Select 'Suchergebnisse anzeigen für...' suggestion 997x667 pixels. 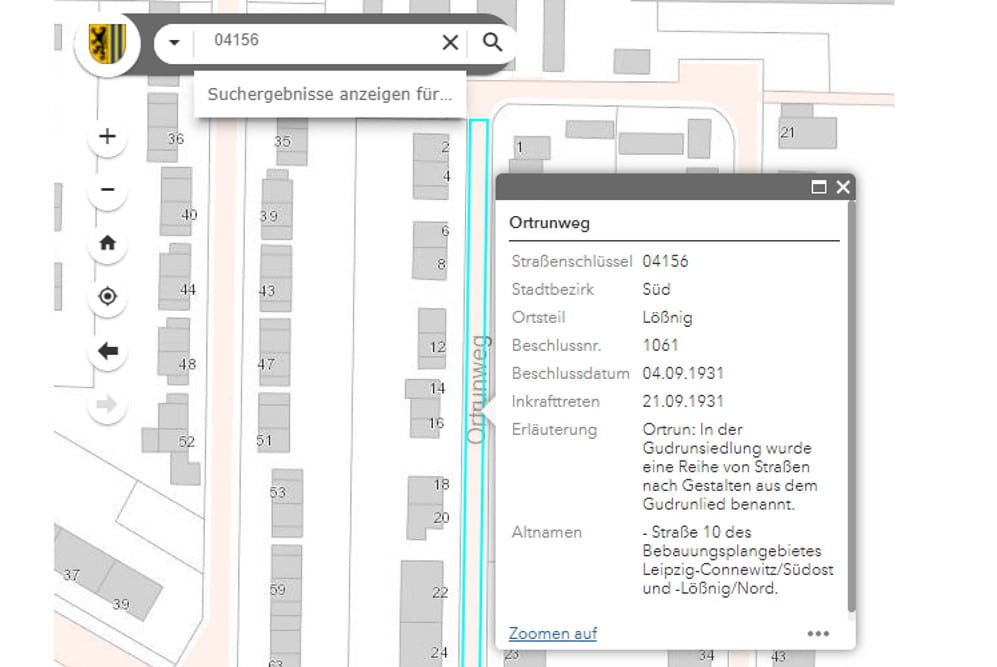click(329, 95)
